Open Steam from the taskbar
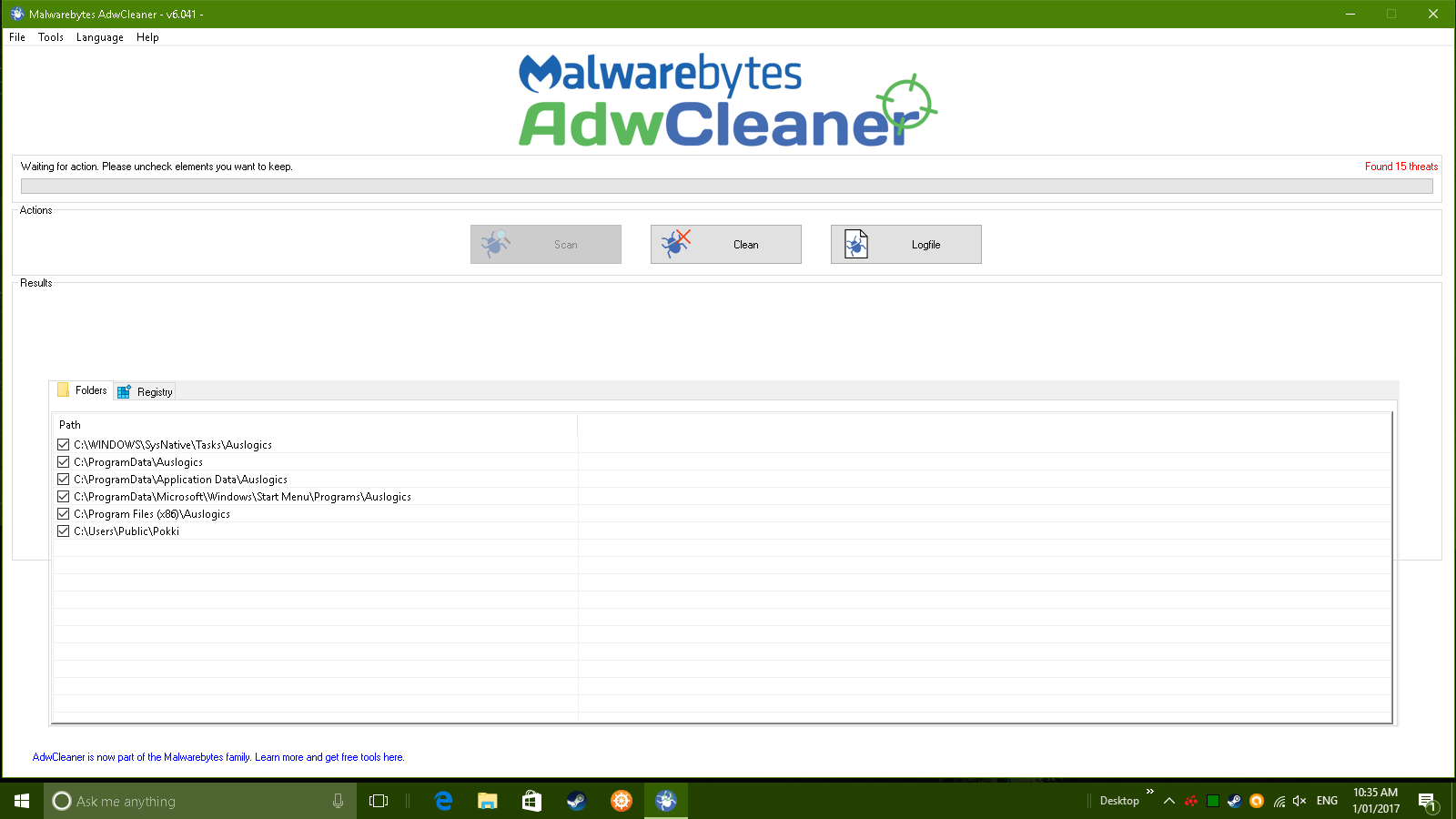 pyautogui.click(x=576, y=801)
